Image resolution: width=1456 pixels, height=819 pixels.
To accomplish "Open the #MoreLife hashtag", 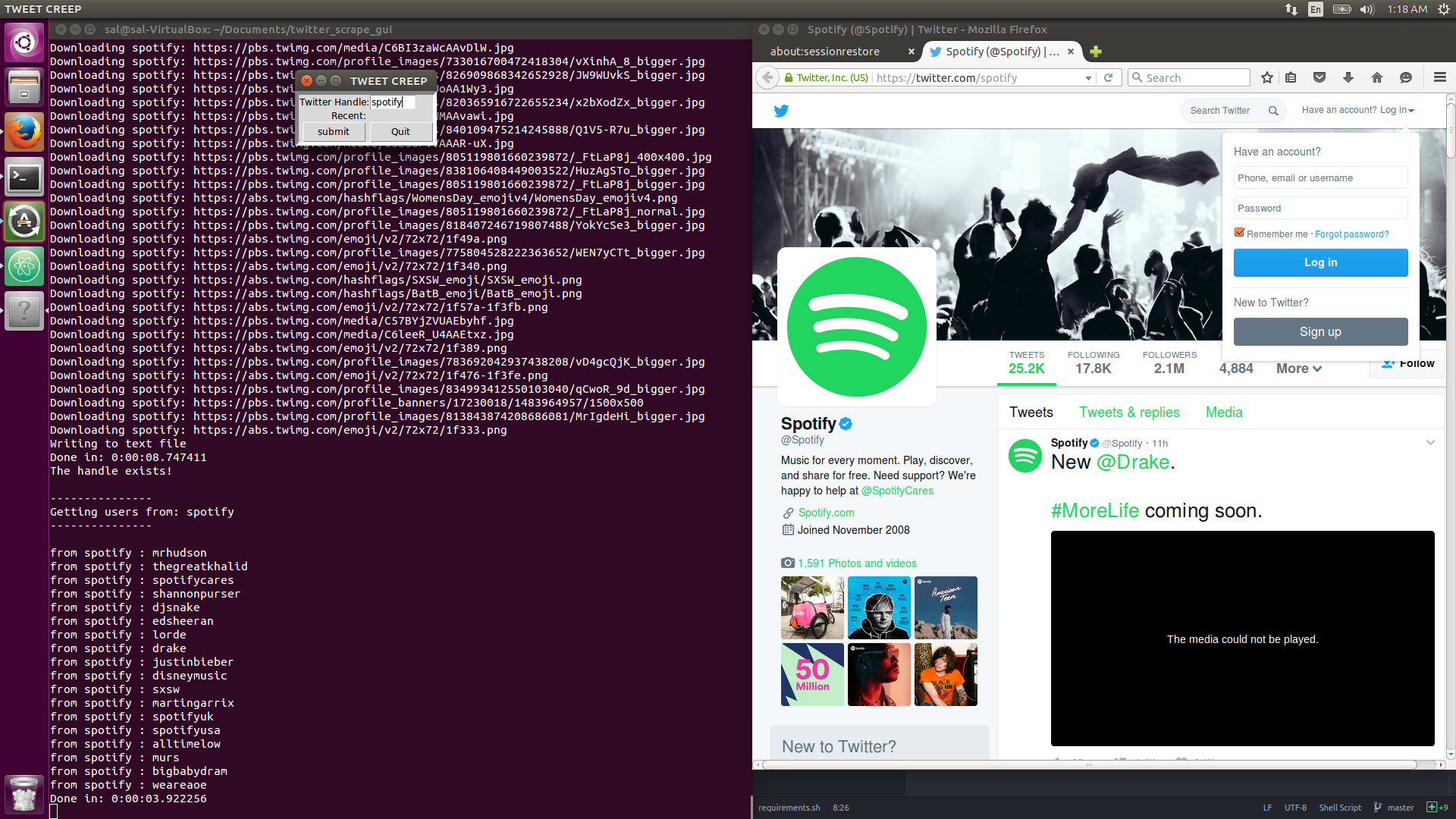I will pyautogui.click(x=1095, y=511).
